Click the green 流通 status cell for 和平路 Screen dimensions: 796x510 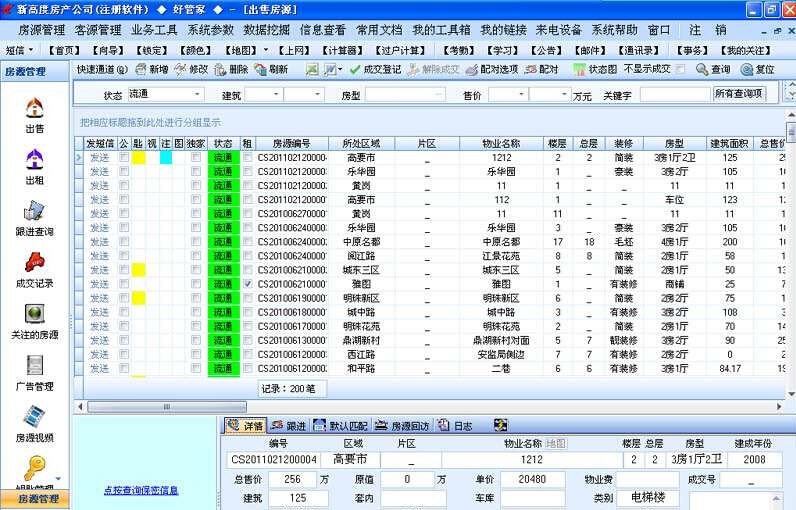(223, 368)
